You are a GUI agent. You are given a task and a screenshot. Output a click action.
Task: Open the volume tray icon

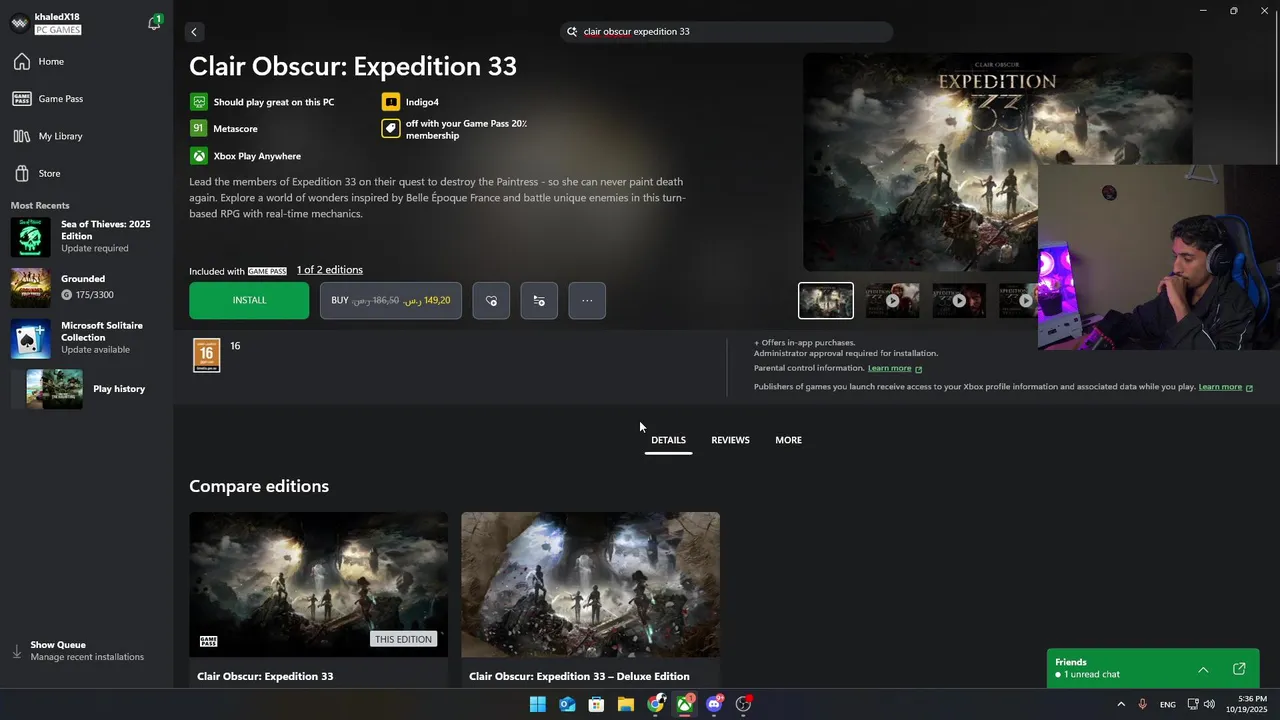(x=1209, y=705)
